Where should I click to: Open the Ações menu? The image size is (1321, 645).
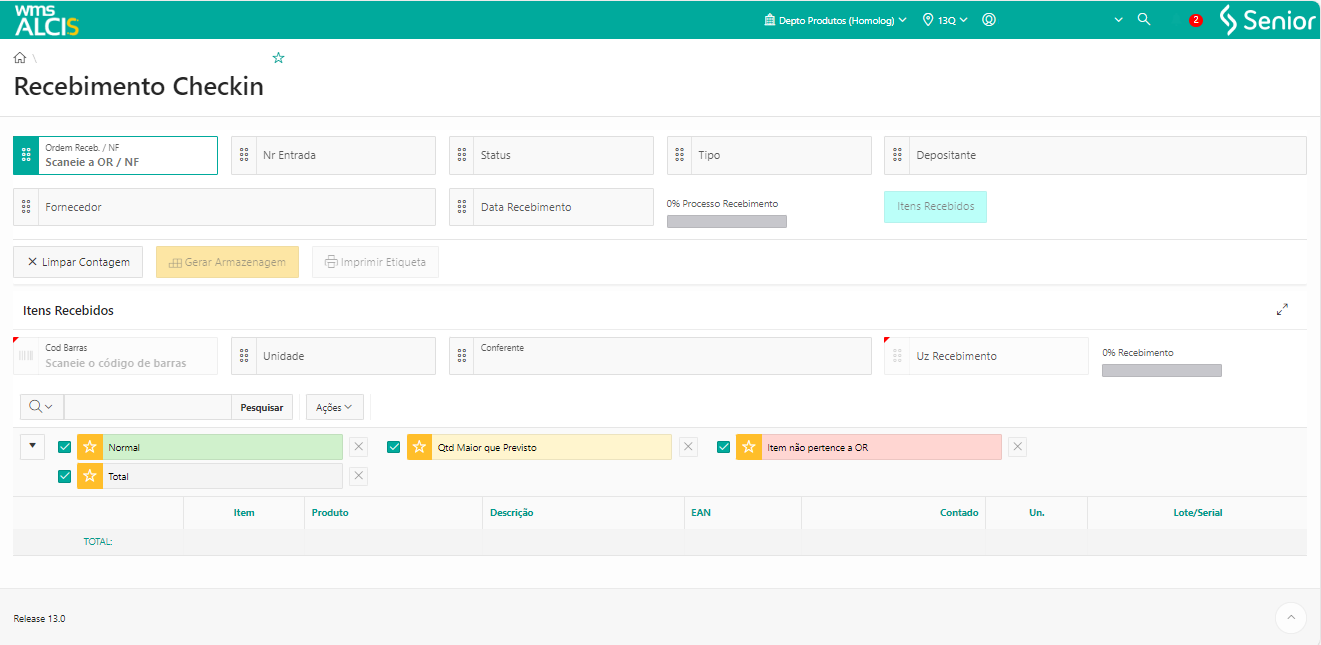tap(334, 407)
